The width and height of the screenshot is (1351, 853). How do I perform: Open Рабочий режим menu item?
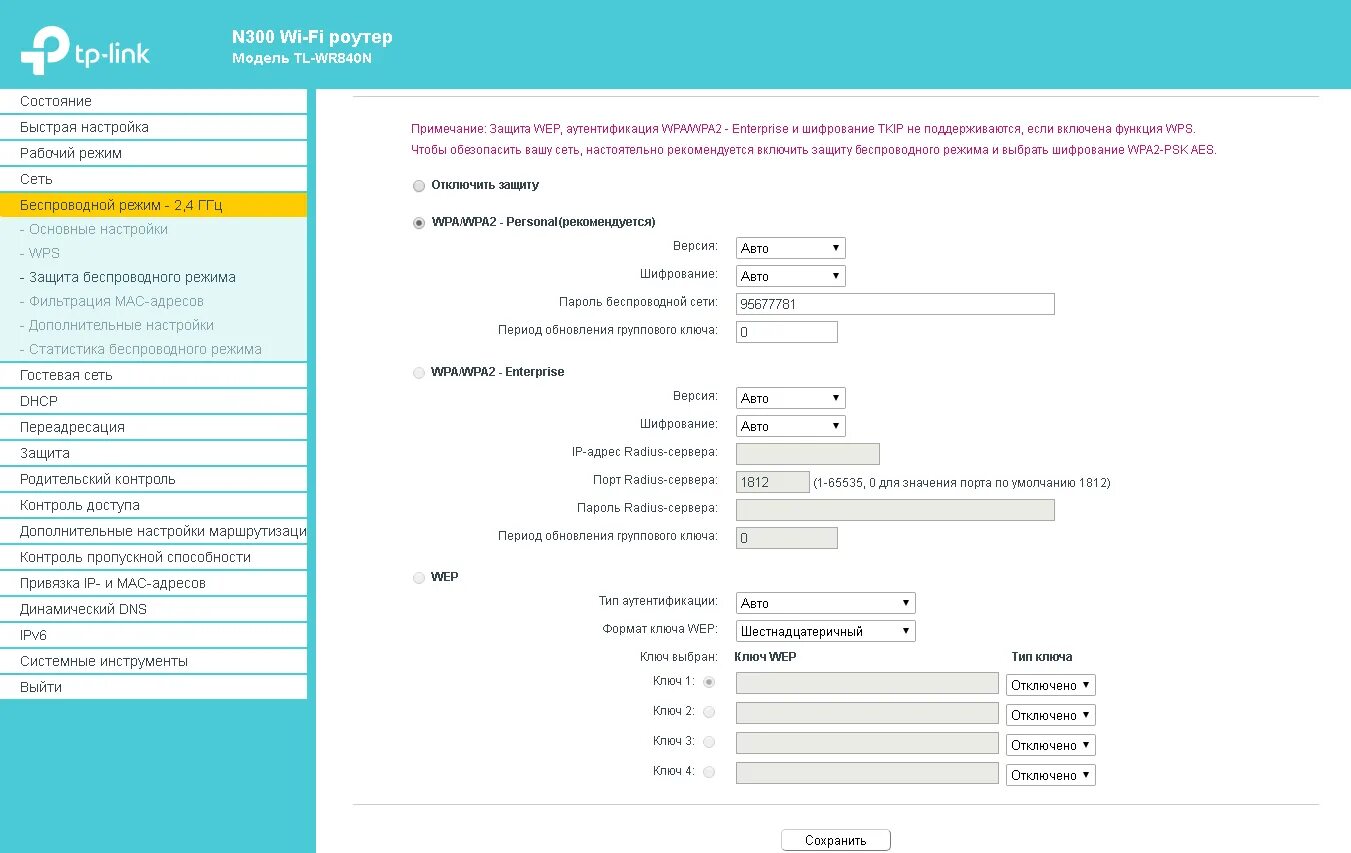point(153,153)
